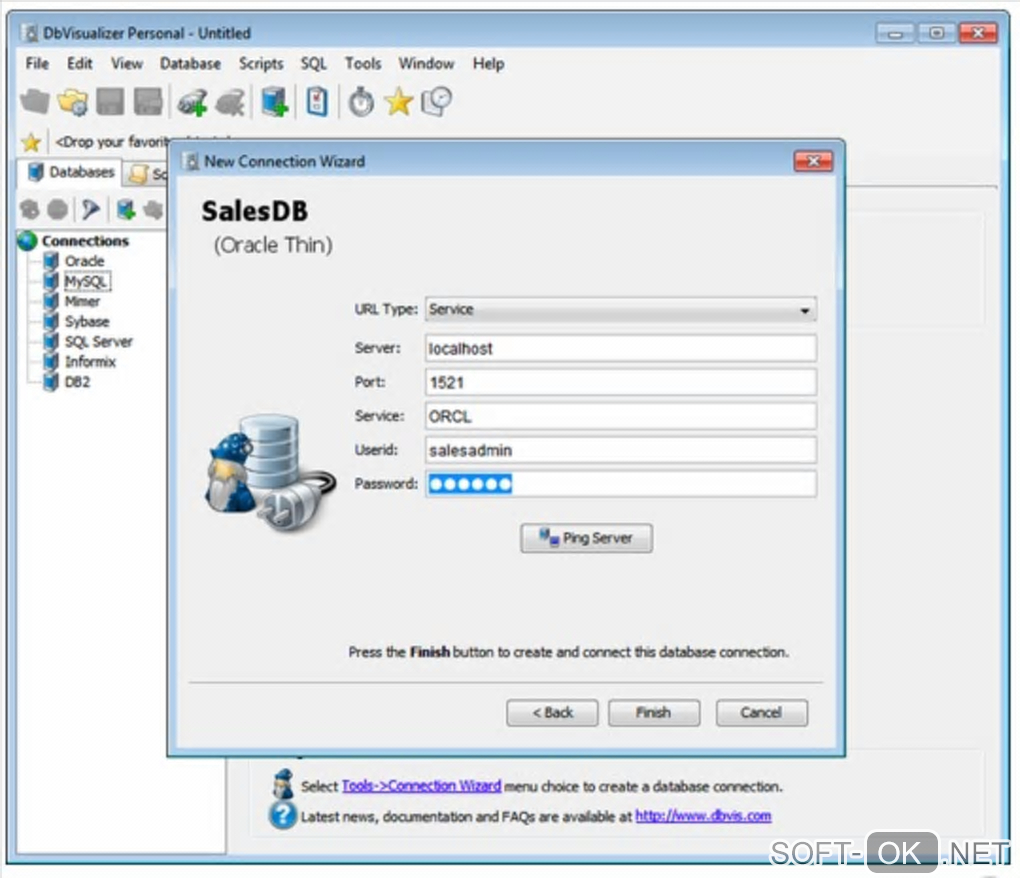Click the save-as double floppy toolbar icon
Viewport: 1020px width, 878px height.
point(148,102)
